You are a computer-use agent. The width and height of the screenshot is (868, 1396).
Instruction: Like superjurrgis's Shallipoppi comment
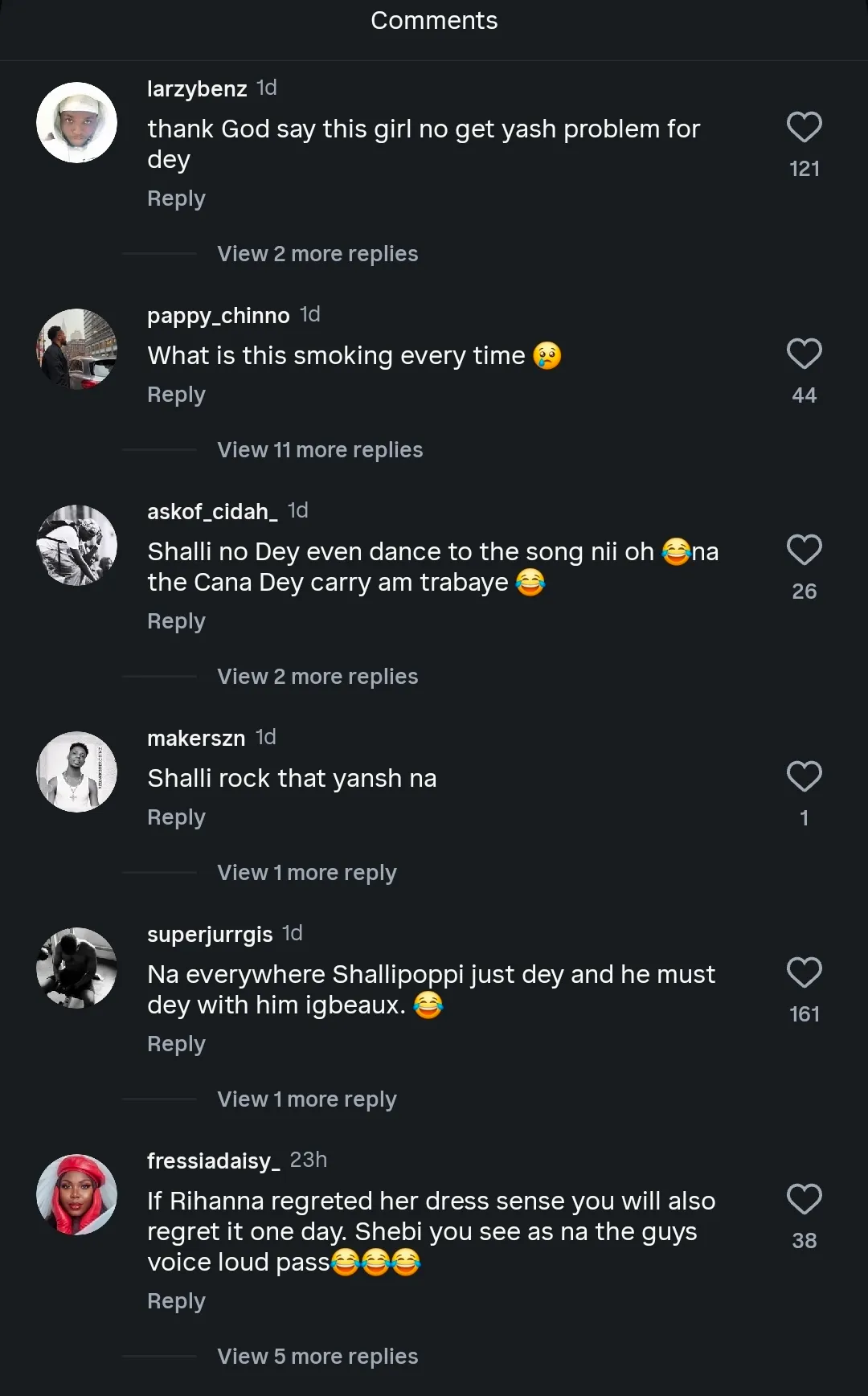[804, 972]
